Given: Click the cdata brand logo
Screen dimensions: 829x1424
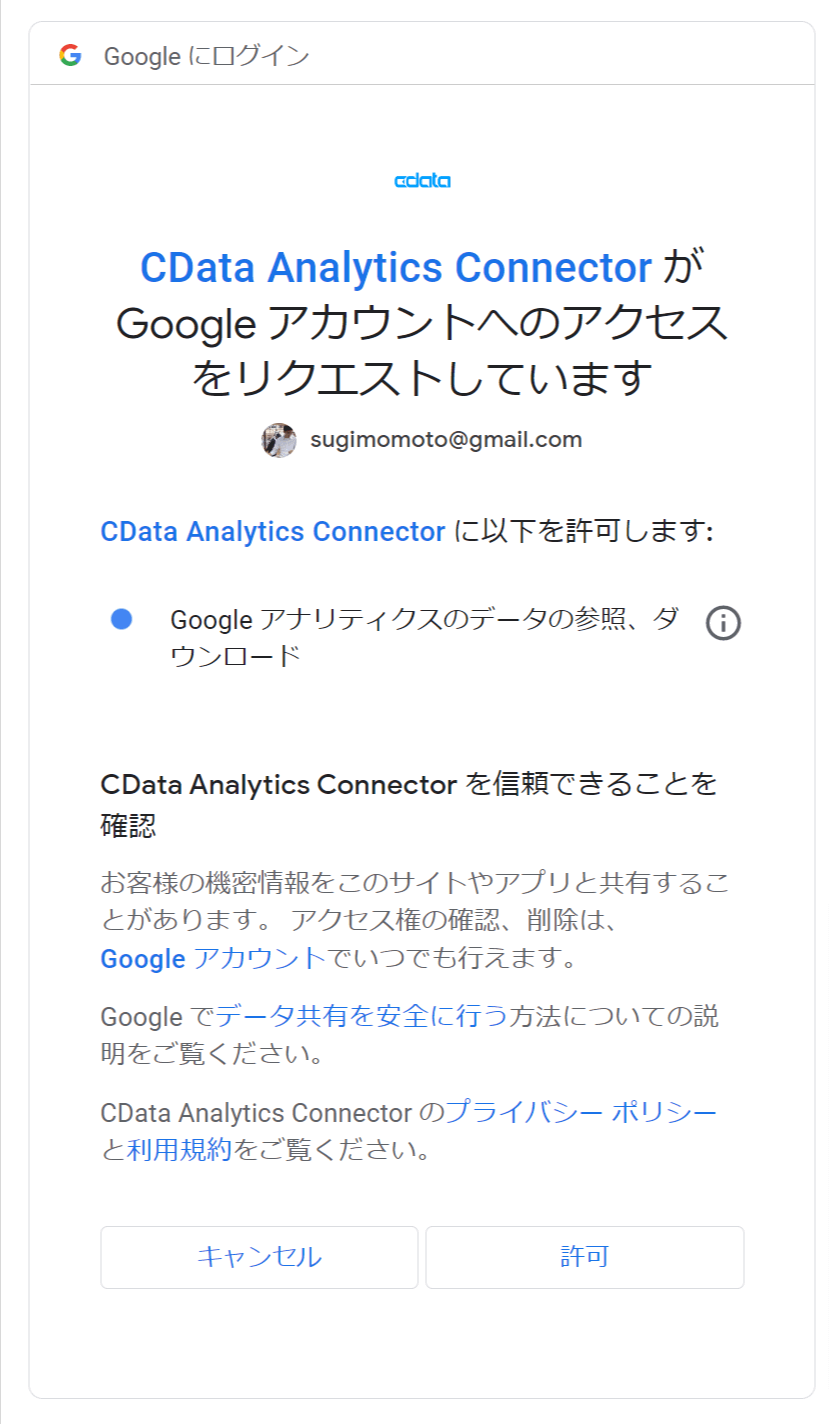Looking at the screenshot, I should (422, 181).
